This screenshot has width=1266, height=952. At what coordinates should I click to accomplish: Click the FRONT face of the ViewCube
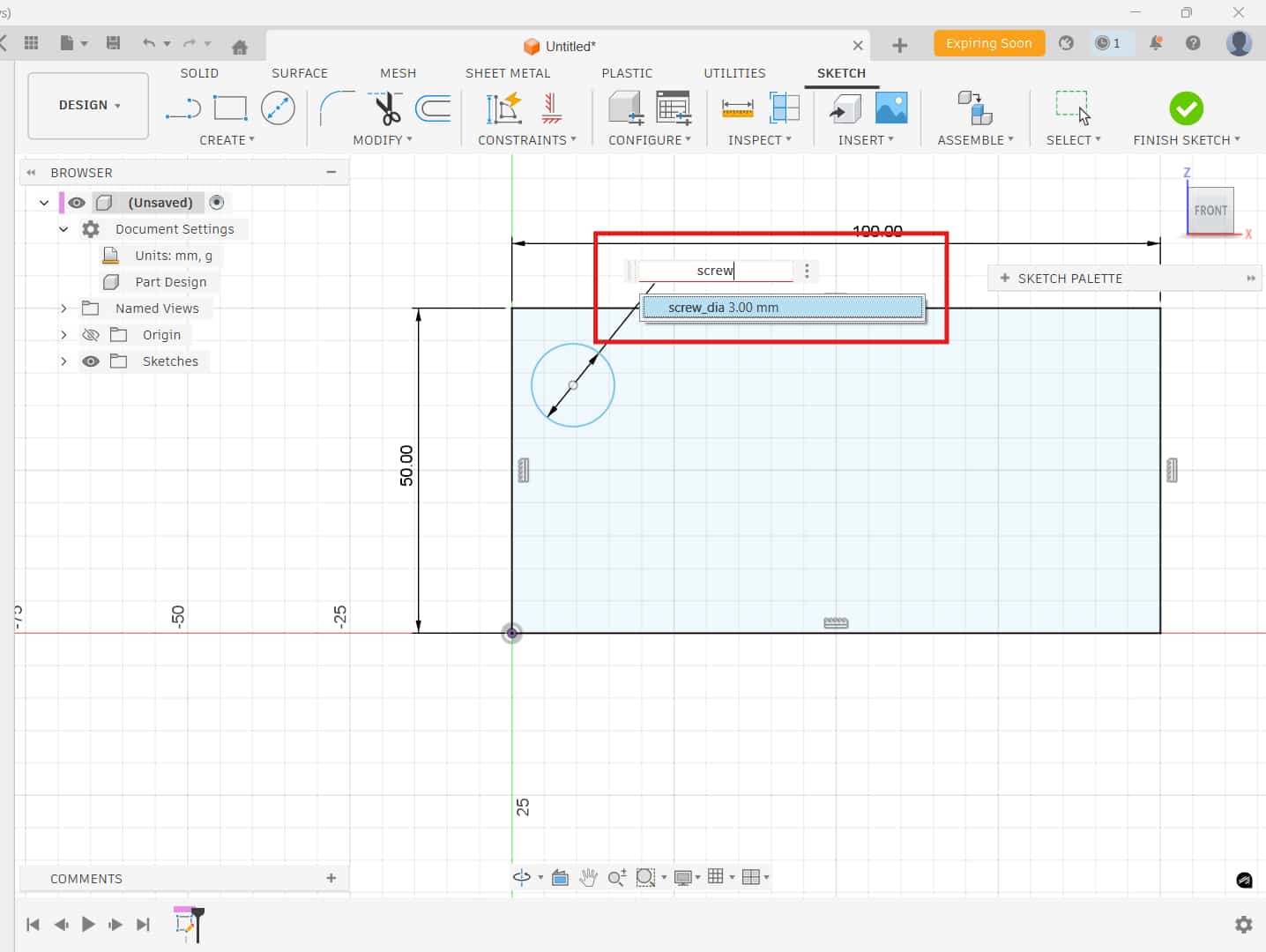[x=1210, y=211]
